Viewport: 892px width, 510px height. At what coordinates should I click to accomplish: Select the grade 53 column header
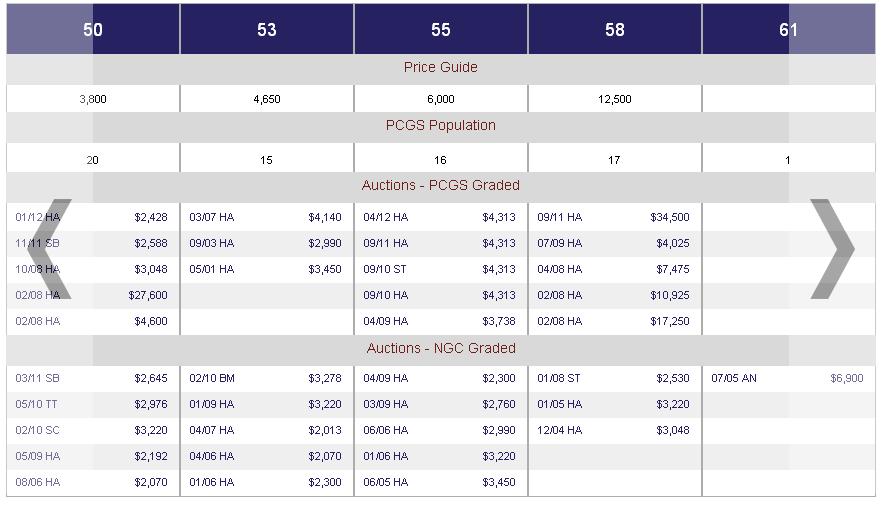click(x=266, y=30)
